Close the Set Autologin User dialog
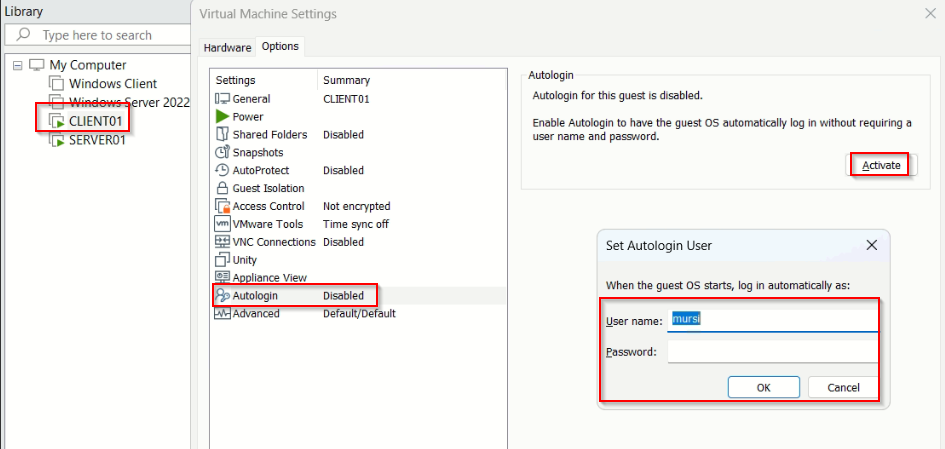The width and height of the screenshot is (945, 449). coord(871,245)
